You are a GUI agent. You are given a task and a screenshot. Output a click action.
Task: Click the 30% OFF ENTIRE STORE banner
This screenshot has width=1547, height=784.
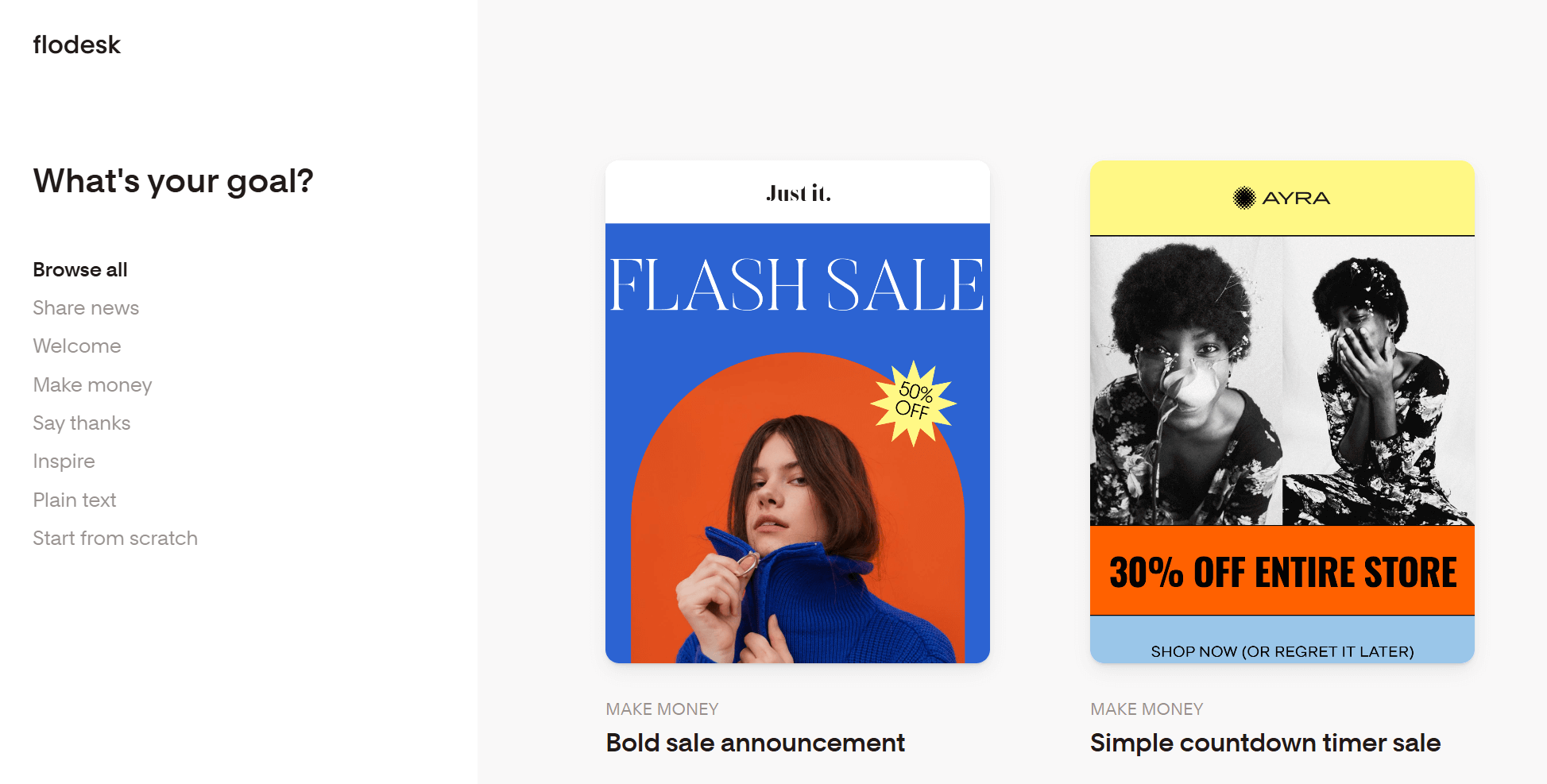pyautogui.click(x=1282, y=572)
